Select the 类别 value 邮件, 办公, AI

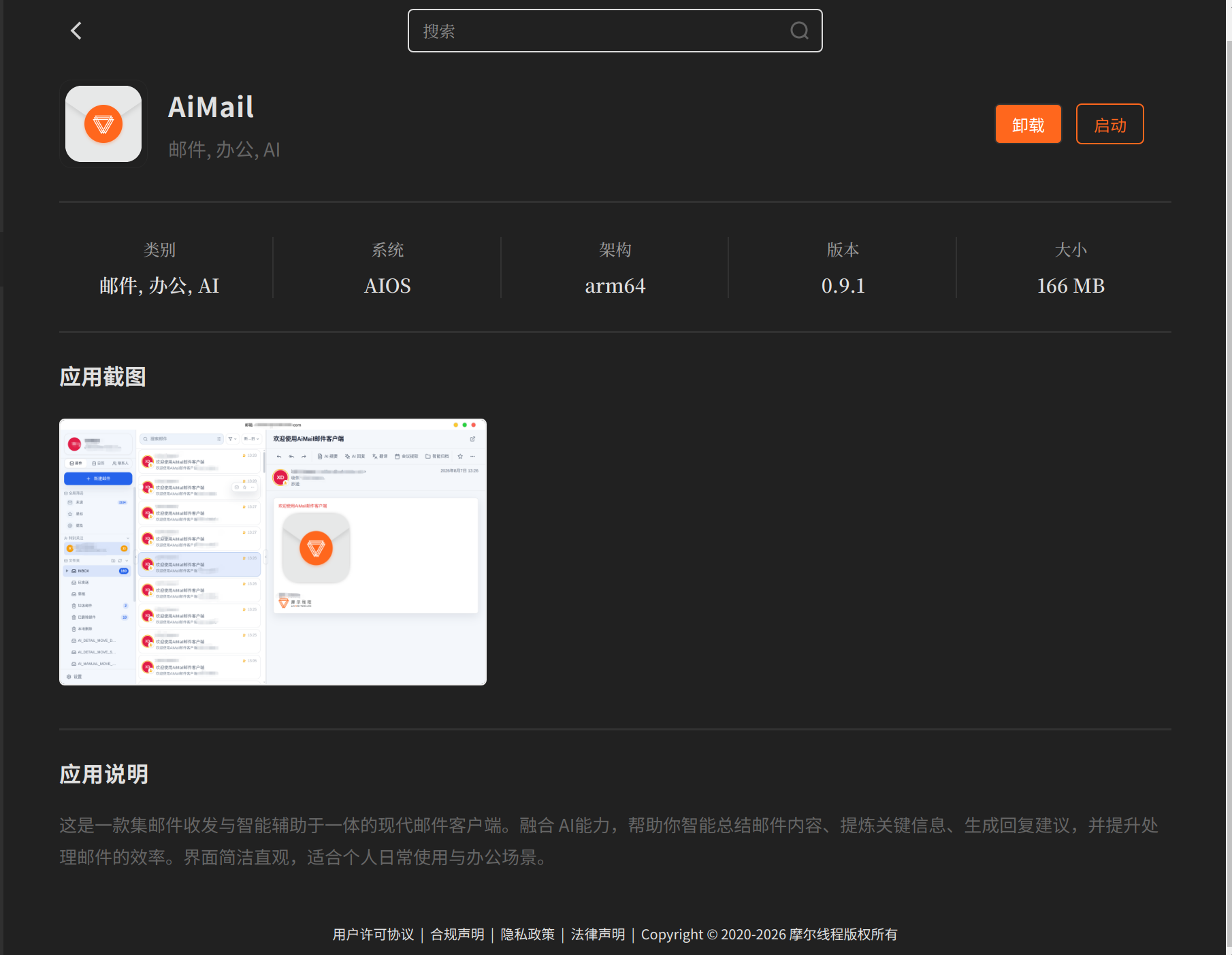[x=159, y=286]
